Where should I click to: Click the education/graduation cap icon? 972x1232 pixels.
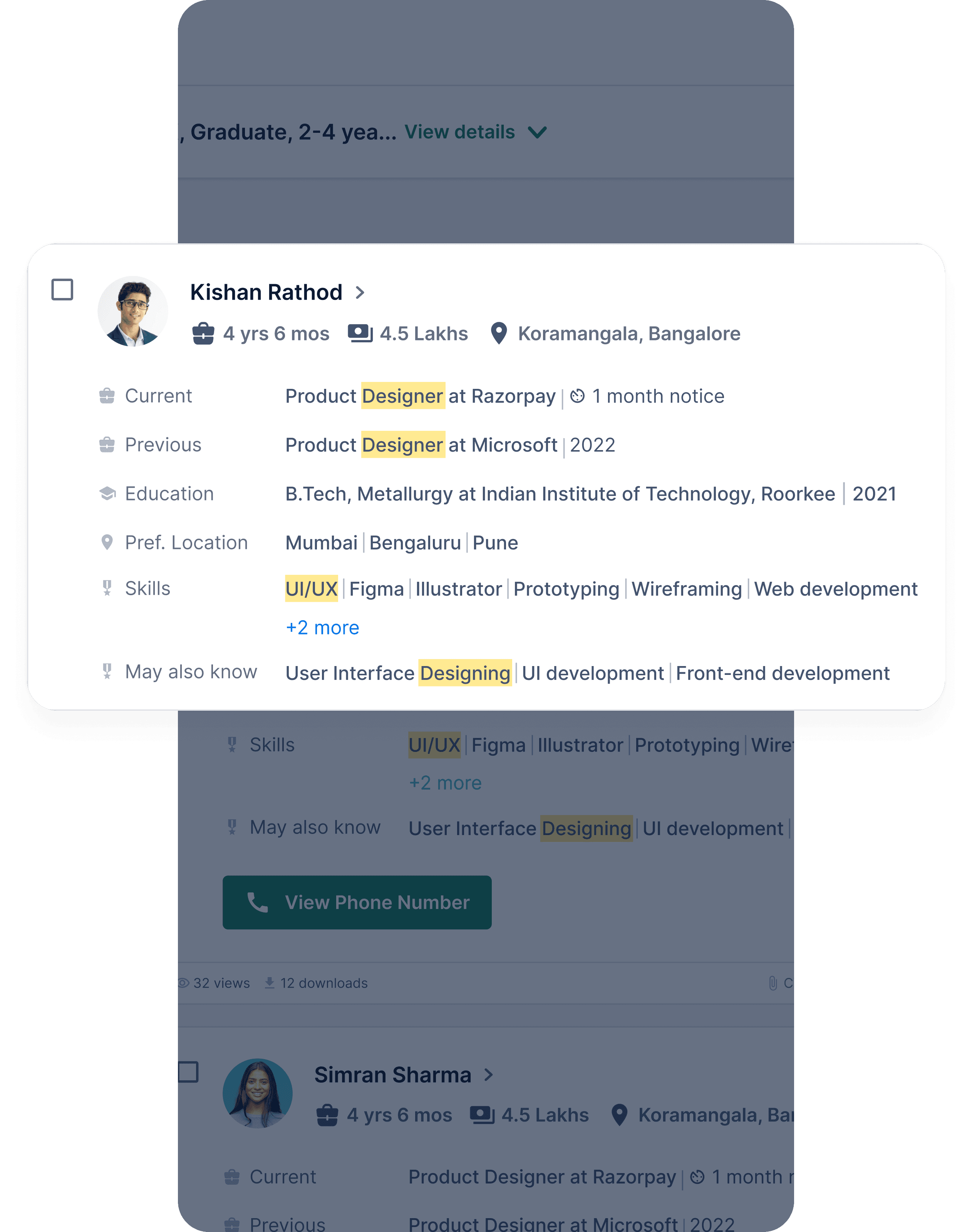click(x=107, y=493)
